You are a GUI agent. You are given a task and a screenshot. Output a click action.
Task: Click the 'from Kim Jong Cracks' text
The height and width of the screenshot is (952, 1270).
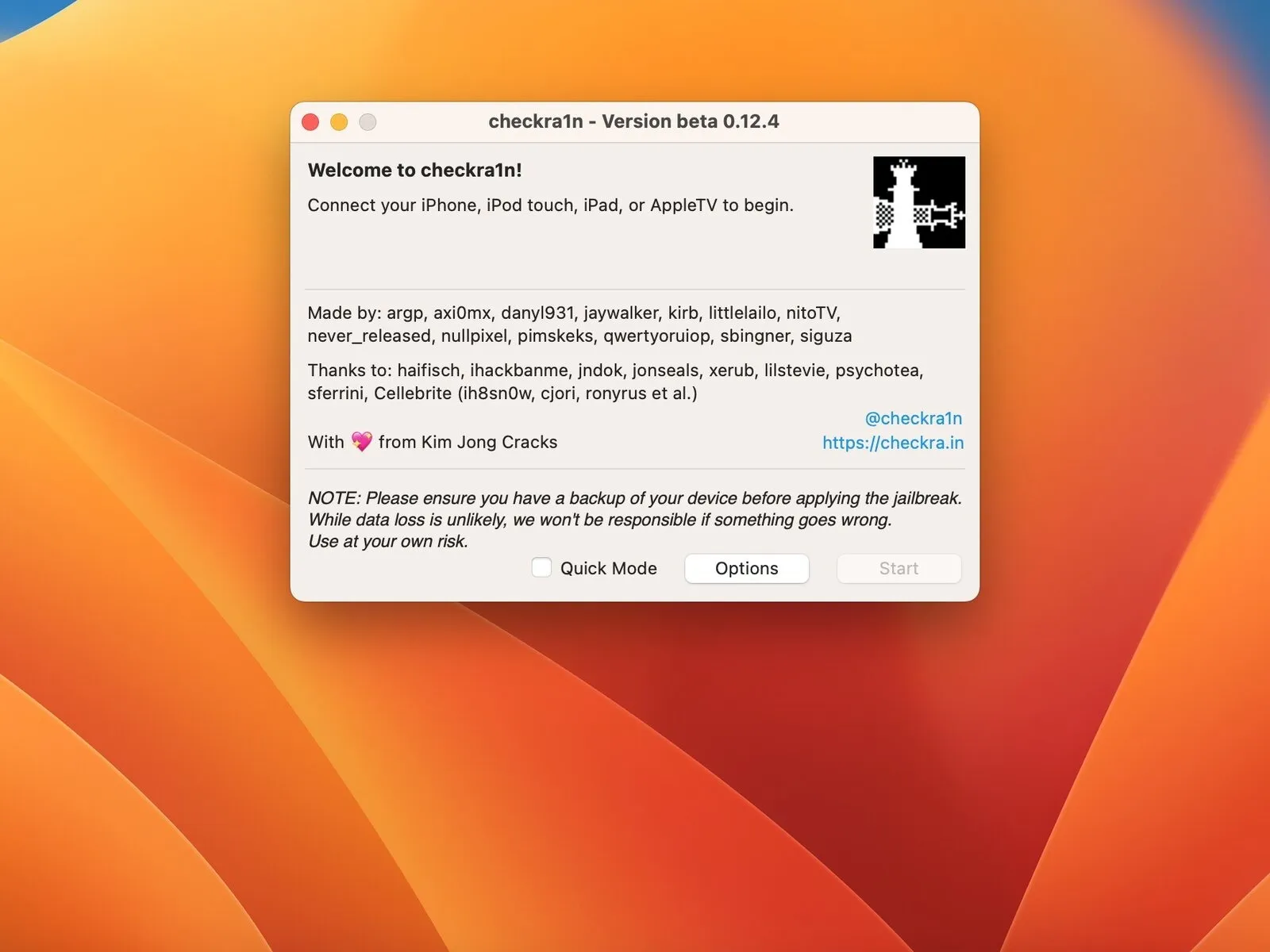point(468,442)
